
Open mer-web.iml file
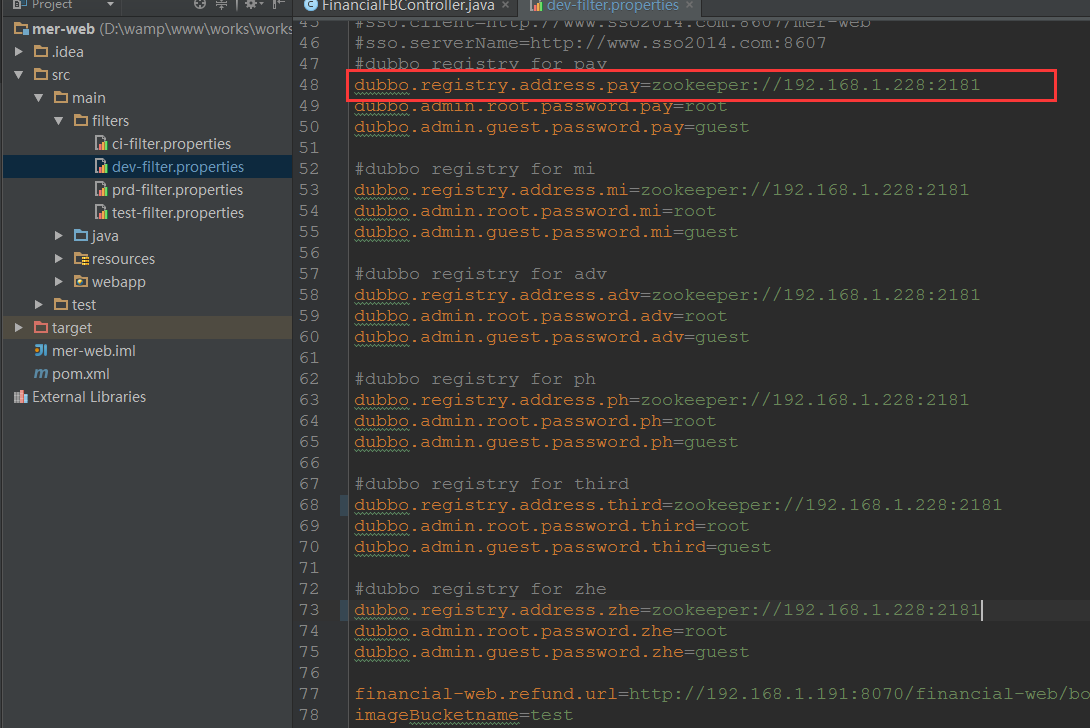94,350
